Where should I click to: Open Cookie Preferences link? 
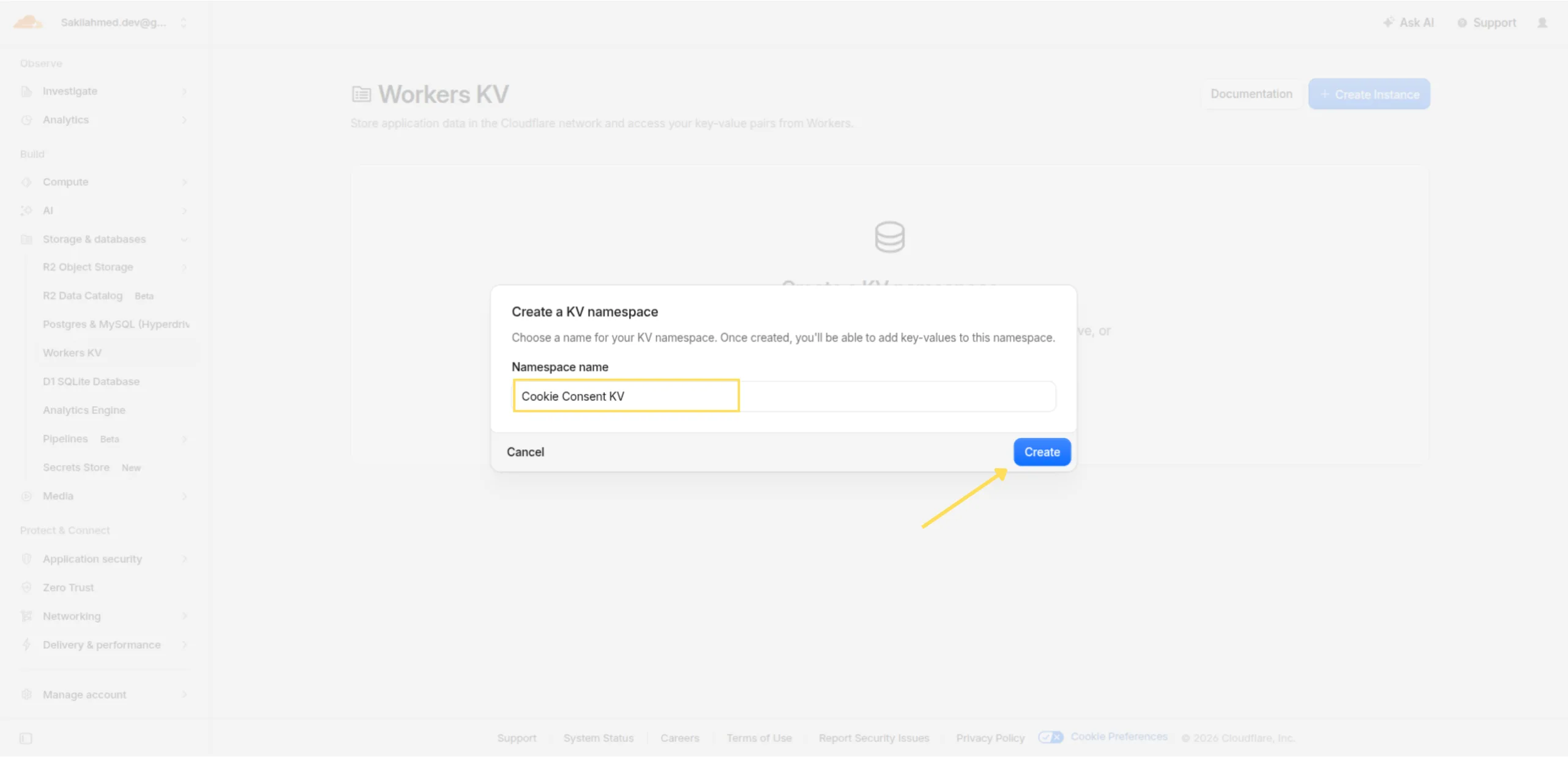(x=1119, y=737)
